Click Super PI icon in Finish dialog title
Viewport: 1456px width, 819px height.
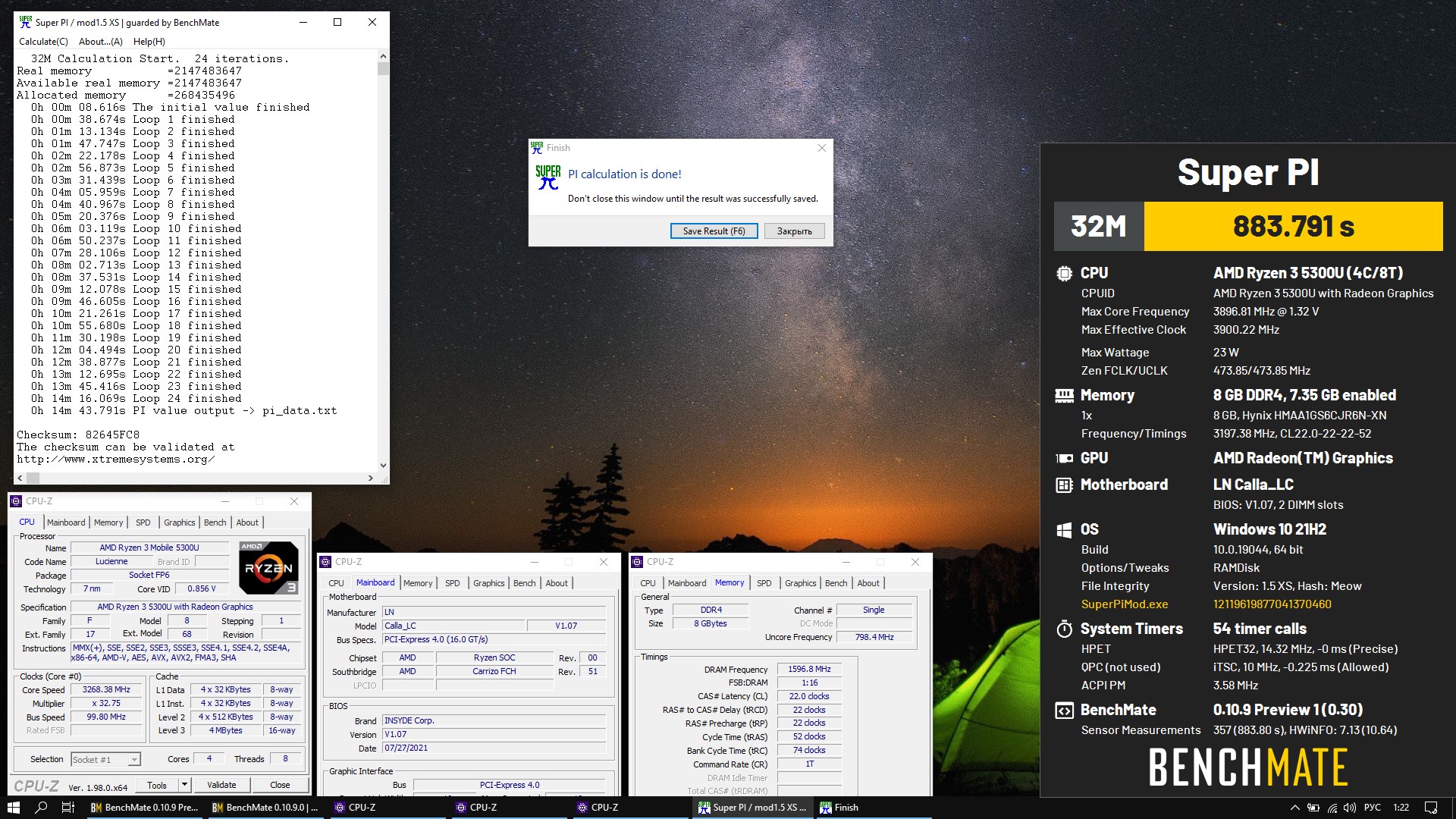pyautogui.click(x=537, y=148)
